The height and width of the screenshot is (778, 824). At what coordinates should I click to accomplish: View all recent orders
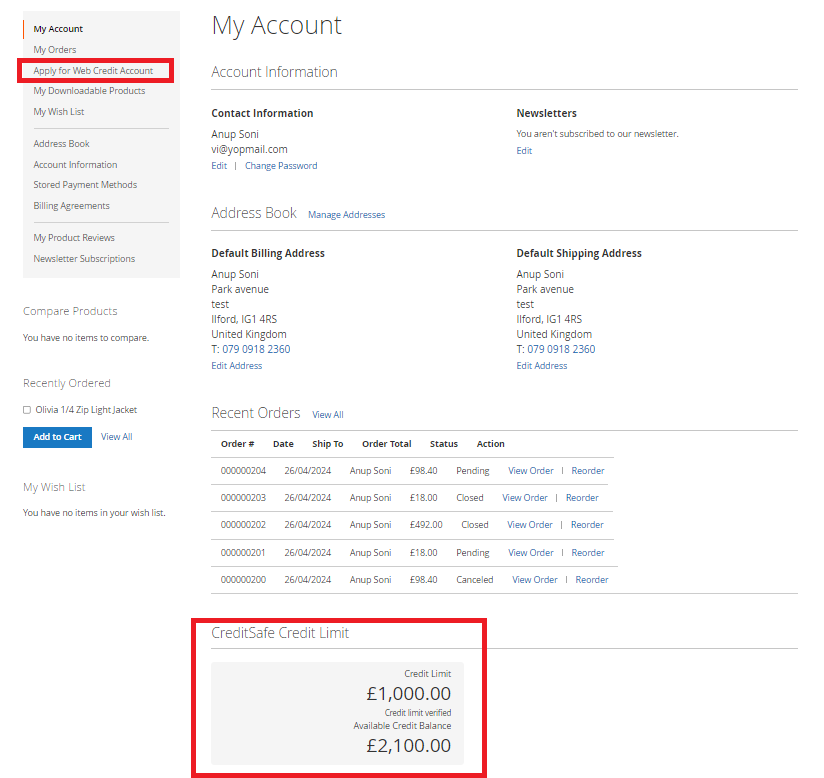[x=328, y=415]
